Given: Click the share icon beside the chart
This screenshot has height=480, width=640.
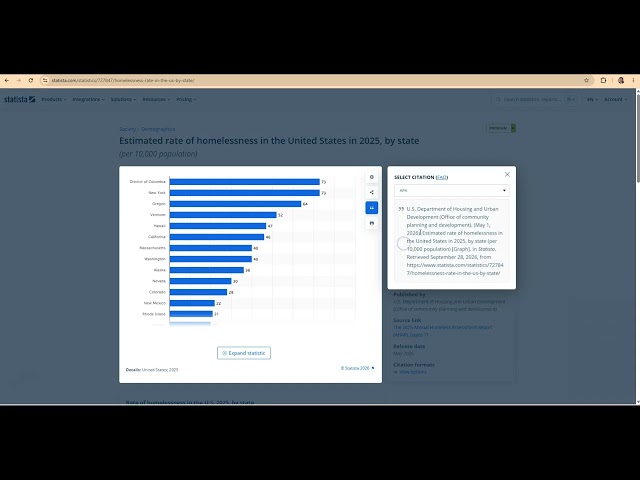Looking at the screenshot, I should [371, 192].
